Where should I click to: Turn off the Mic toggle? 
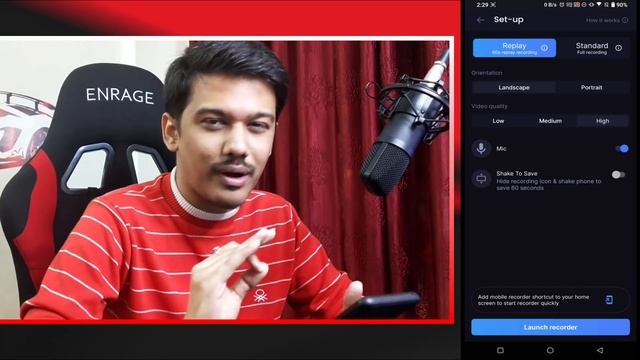[622, 148]
